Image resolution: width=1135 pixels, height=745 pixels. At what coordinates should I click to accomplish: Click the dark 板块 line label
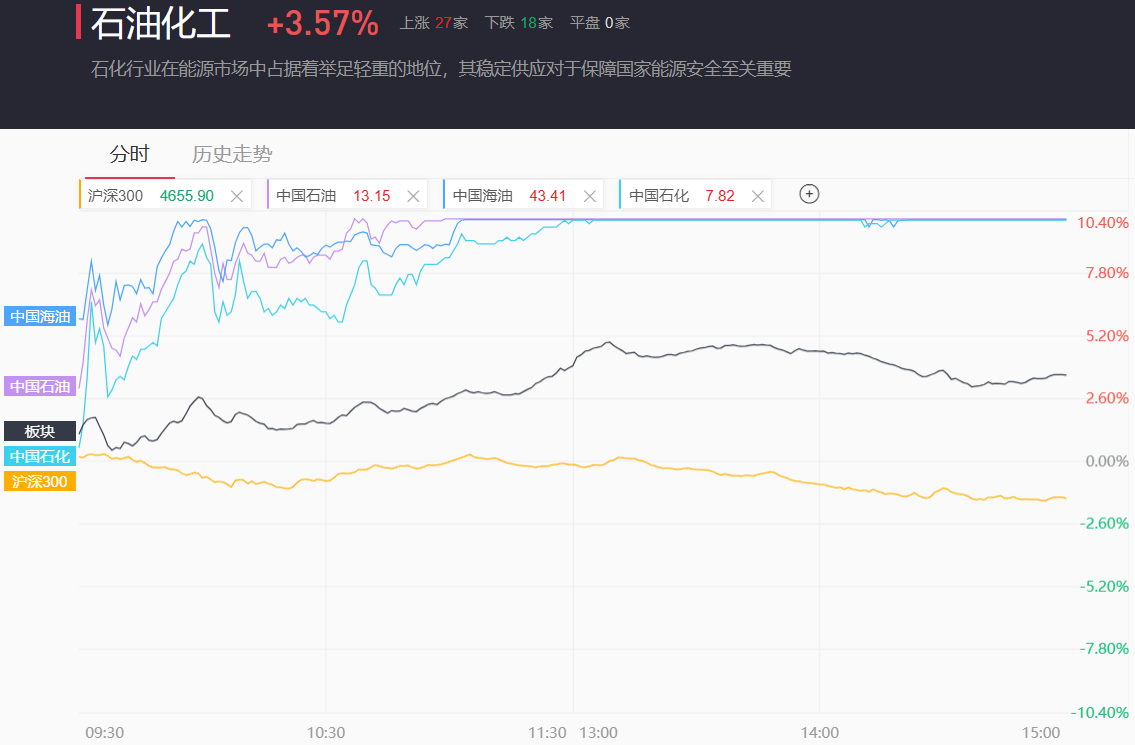coord(40,431)
